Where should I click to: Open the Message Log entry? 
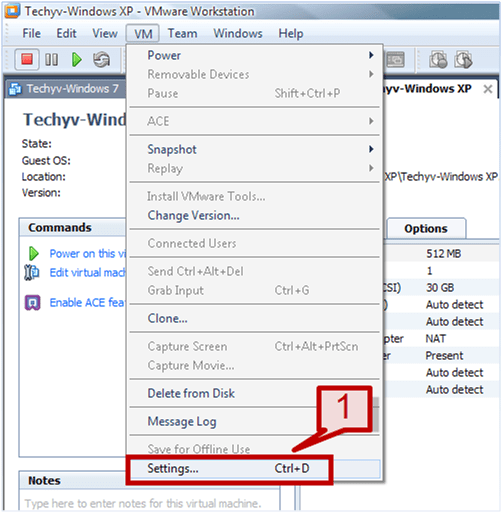[x=255, y=422]
